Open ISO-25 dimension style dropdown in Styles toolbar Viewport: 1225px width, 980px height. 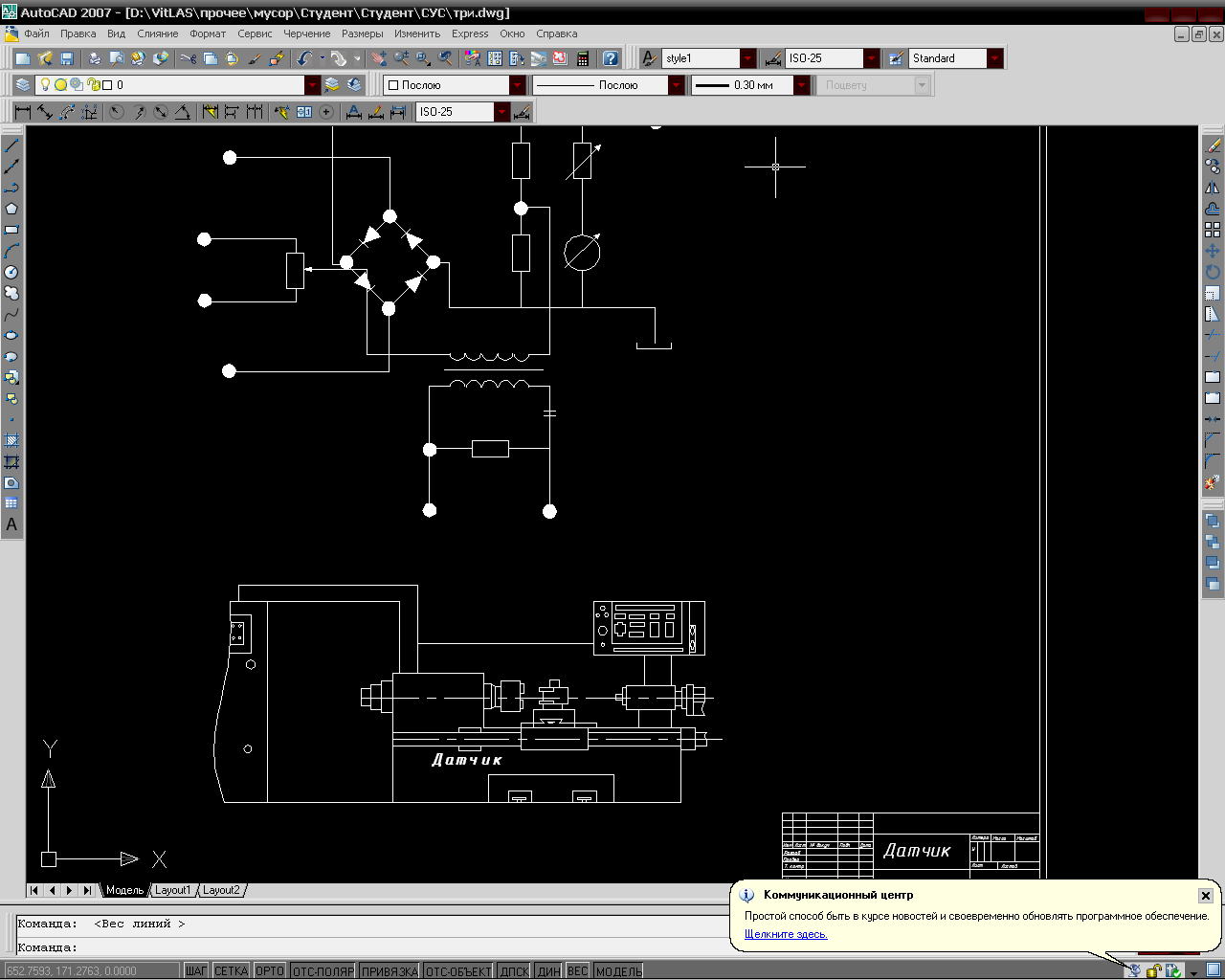872,58
